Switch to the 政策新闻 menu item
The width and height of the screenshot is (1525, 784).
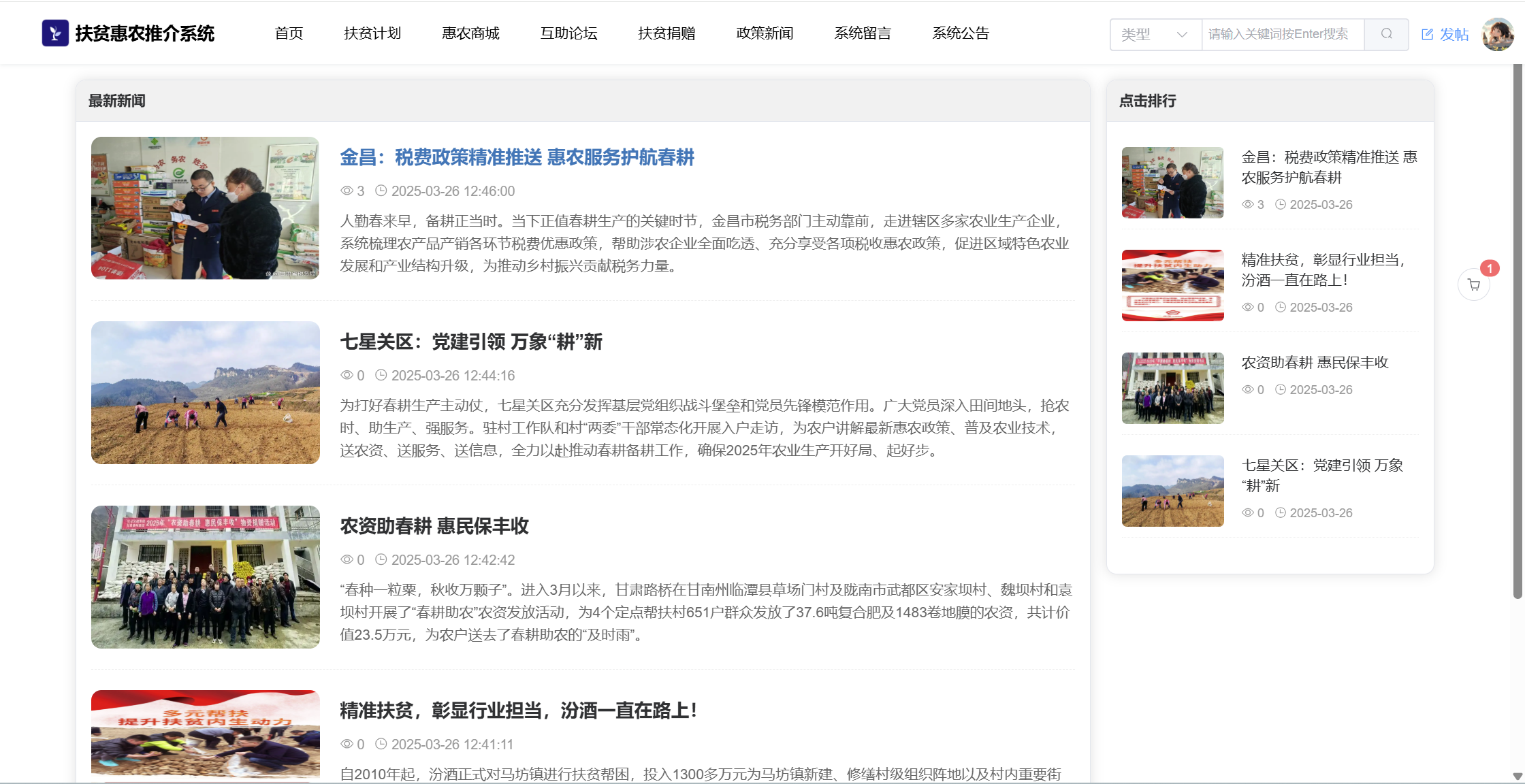[x=765, y=33]
